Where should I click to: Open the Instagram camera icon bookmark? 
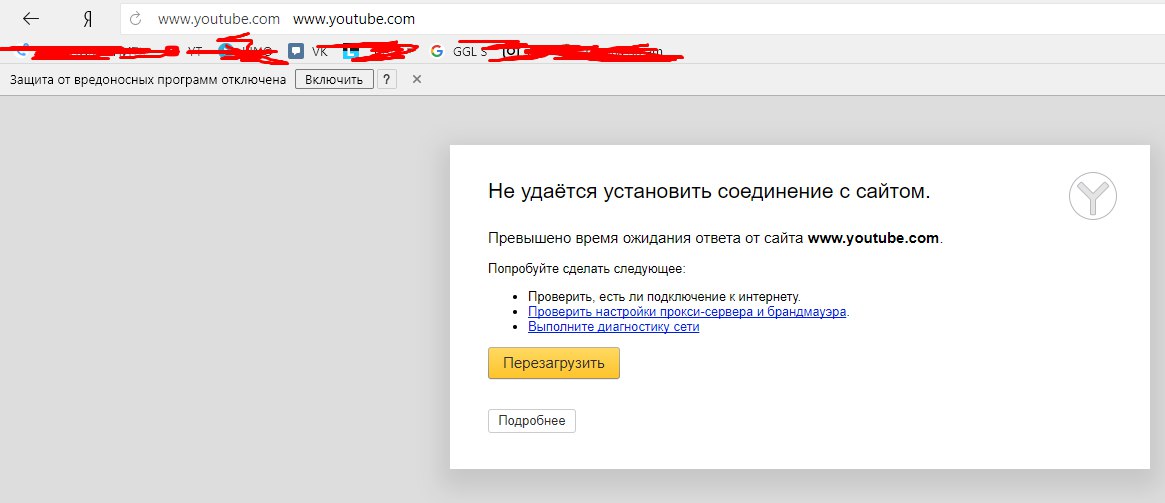[511, 50]
